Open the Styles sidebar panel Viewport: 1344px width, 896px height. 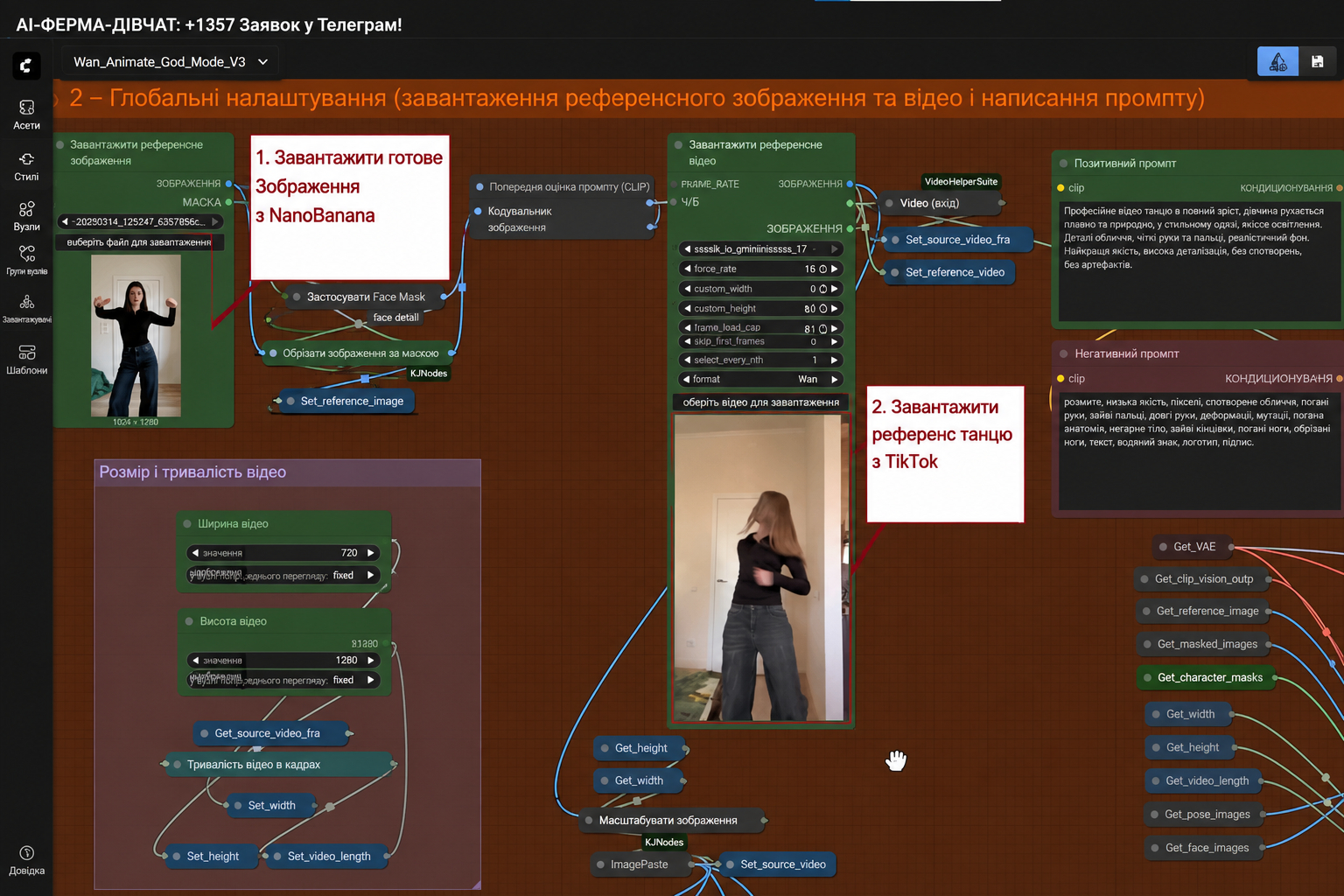pos(26,166)
